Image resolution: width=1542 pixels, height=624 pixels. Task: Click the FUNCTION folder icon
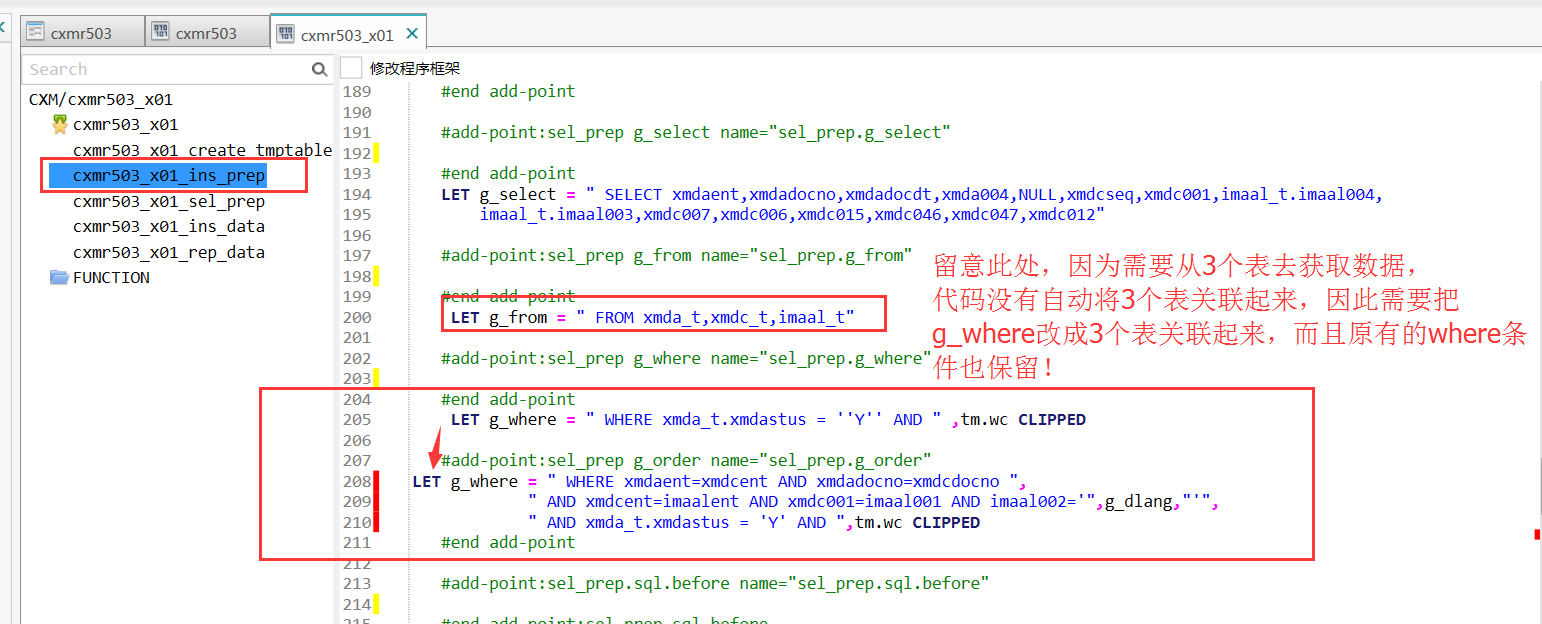point(59,277)
